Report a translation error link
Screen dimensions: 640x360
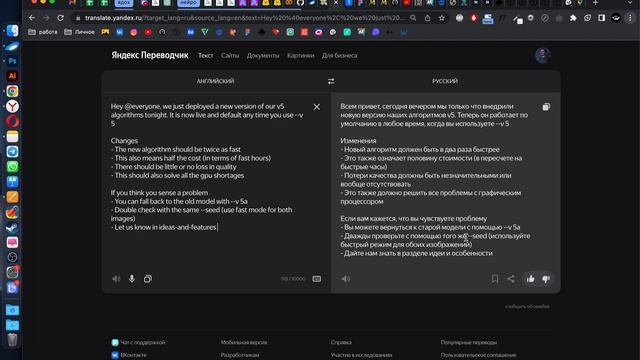(527, 307)
